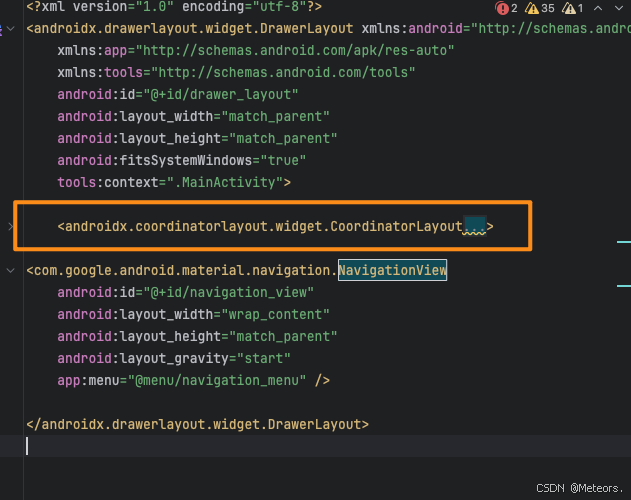Click the upper cyan stripe mark in scrollbar
The image size is (631, 500).
point(624,242)
